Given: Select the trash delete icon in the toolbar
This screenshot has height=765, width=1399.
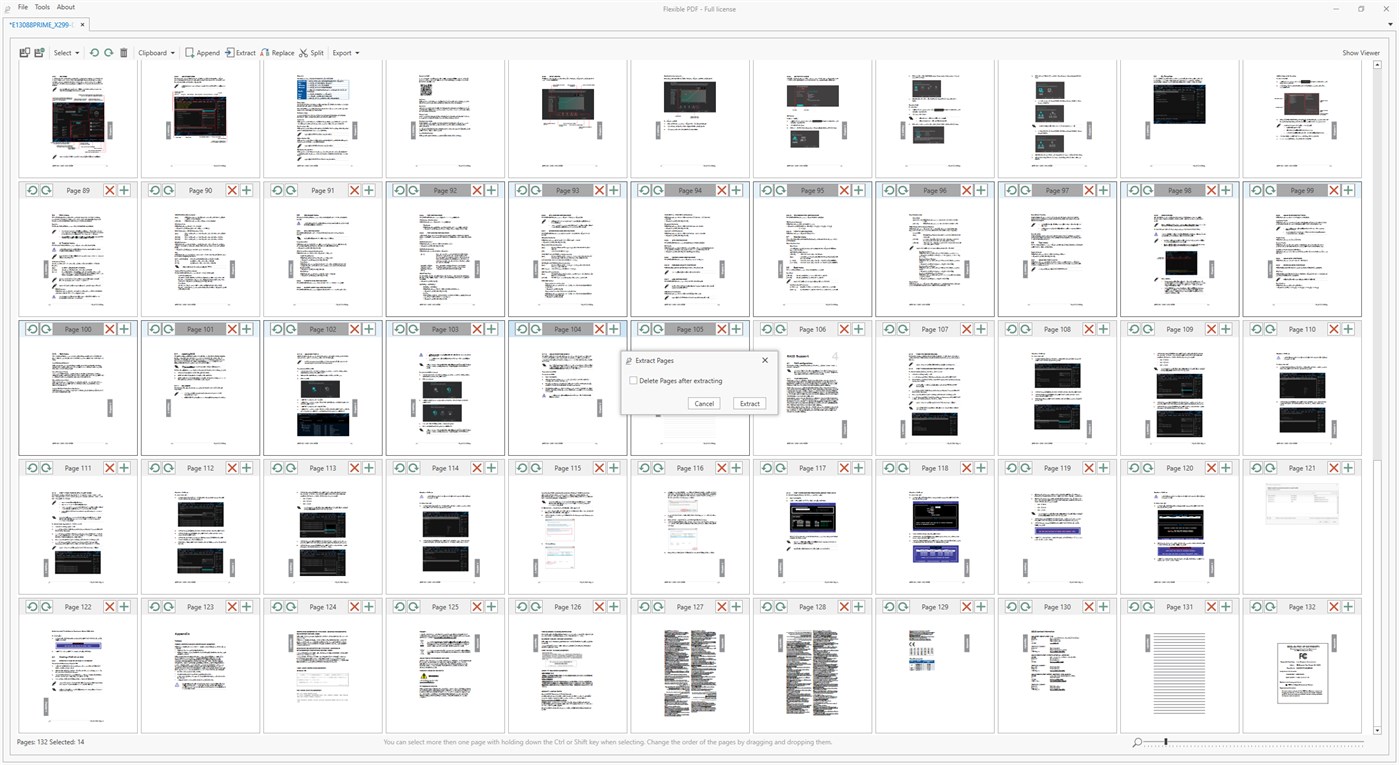Looking at the screenshot, I should pos(124,53).
